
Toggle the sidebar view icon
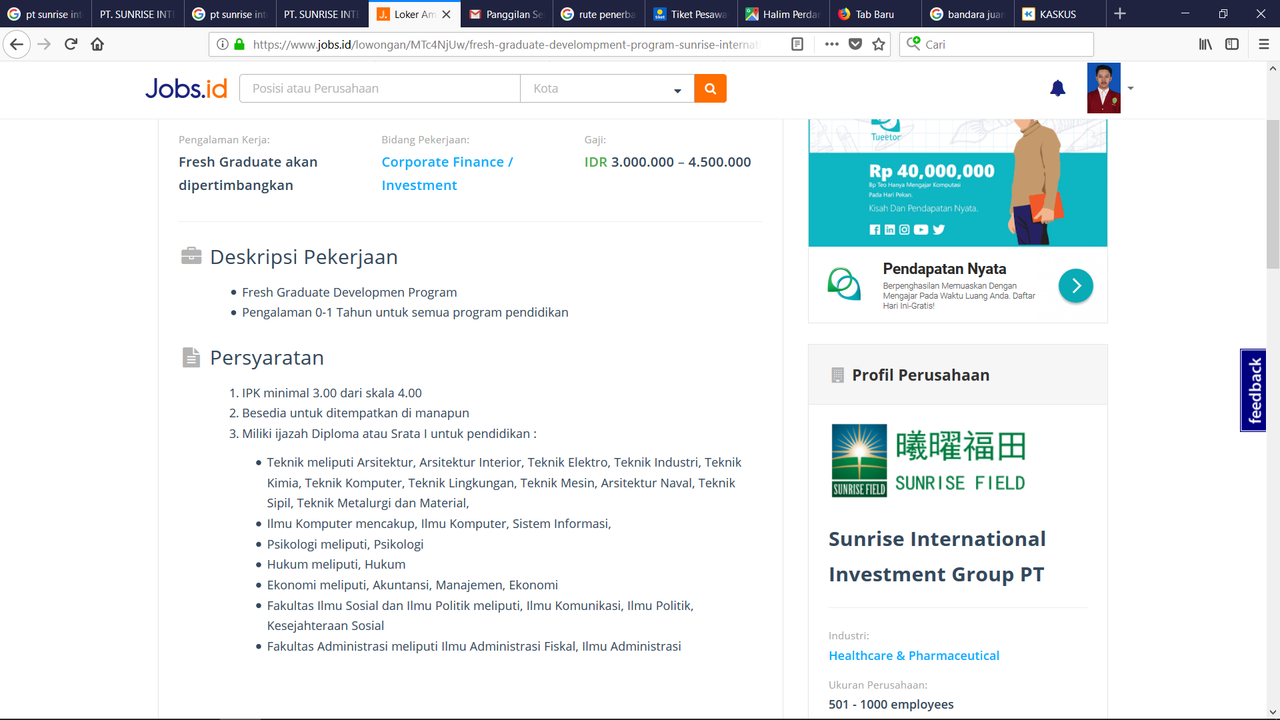coord(1232,44)
